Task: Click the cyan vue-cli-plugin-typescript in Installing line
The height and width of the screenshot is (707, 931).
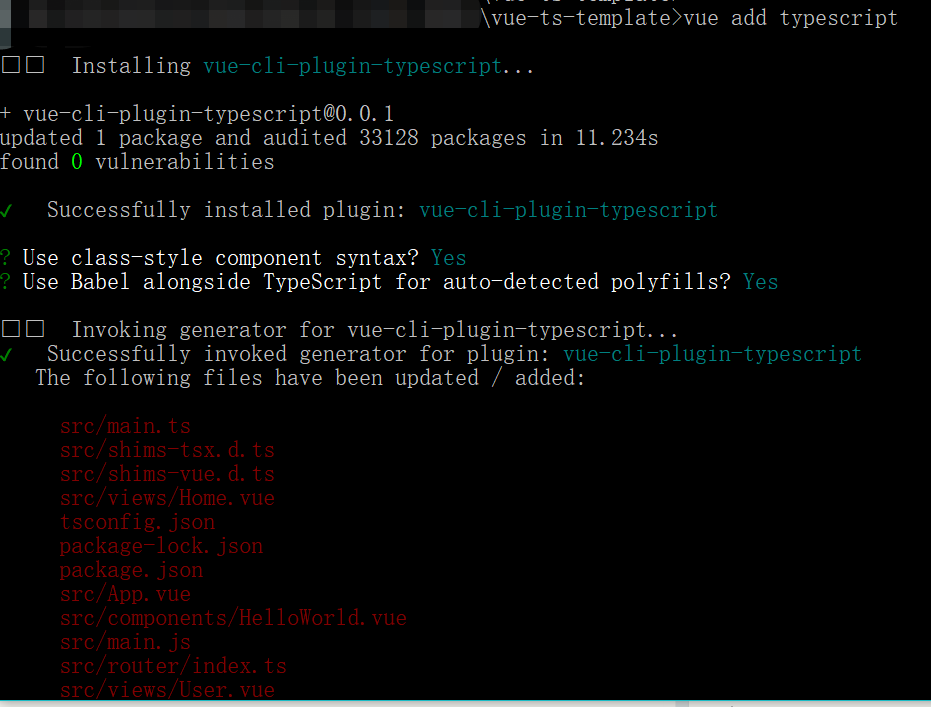Action: click(353, 66)
